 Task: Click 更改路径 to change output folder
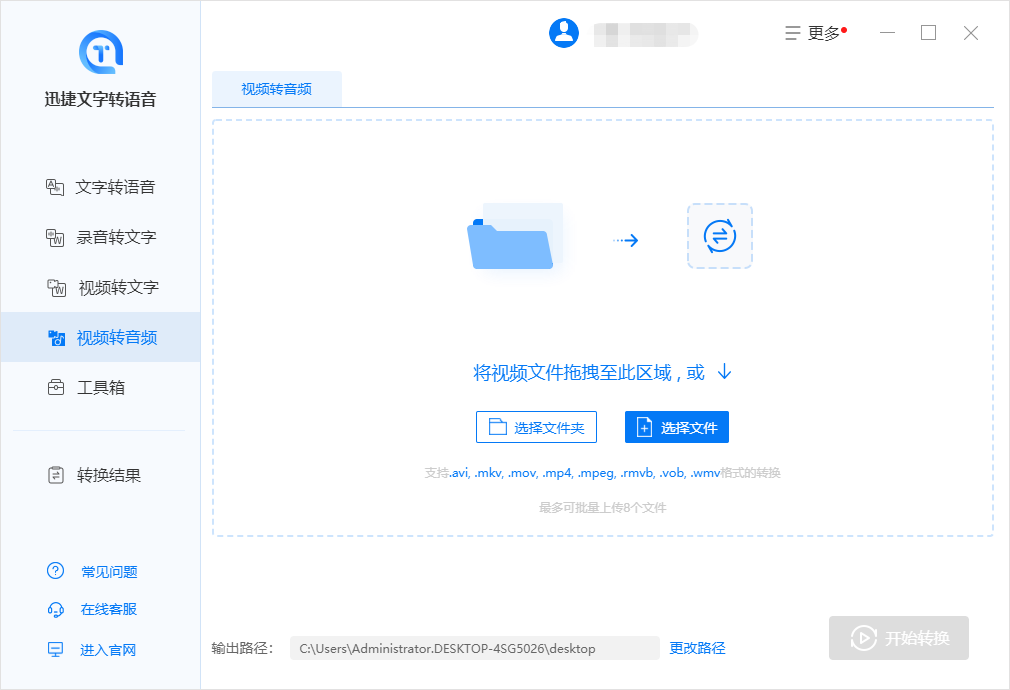pos(697,648)
